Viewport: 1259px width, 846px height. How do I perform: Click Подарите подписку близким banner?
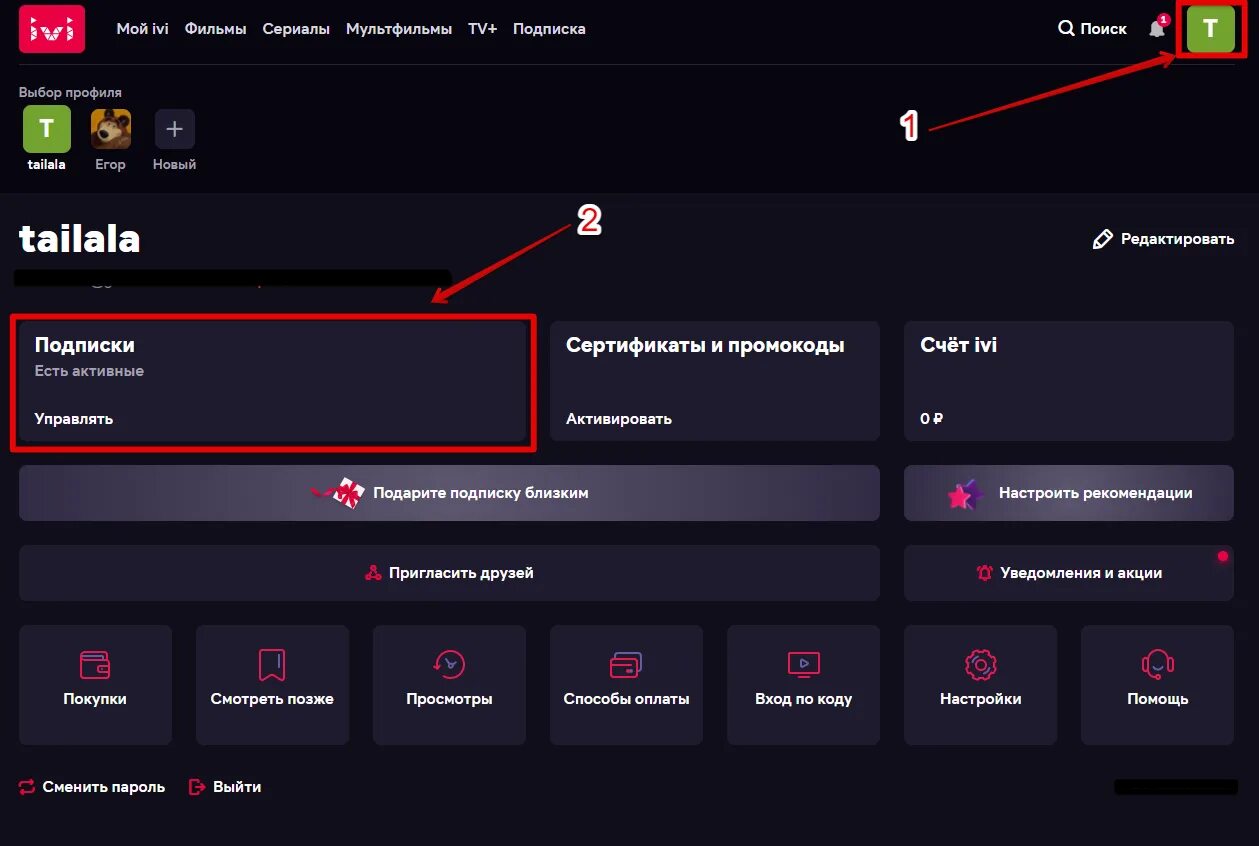coord(449,493)
